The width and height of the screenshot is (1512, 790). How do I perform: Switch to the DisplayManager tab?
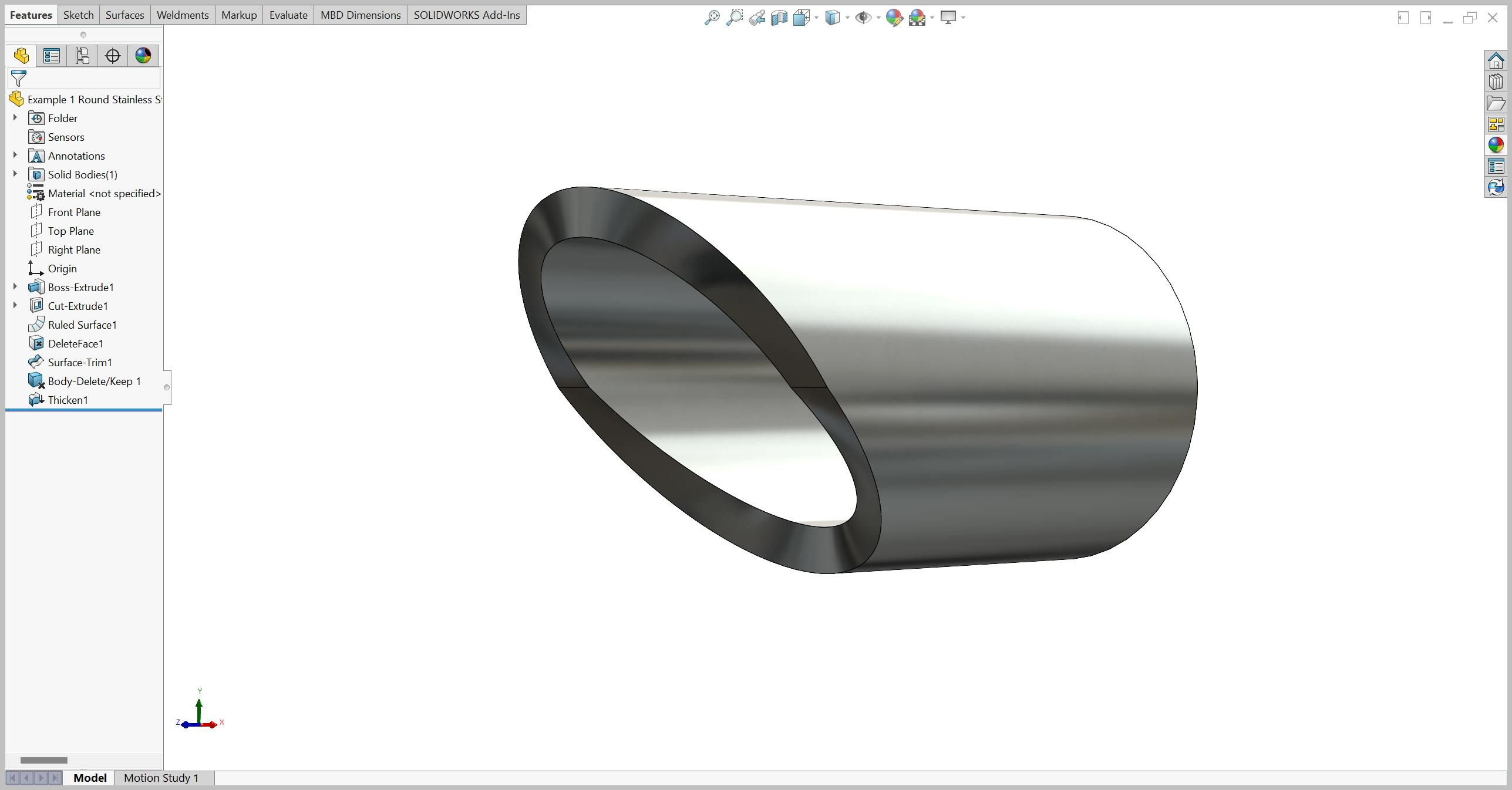pyautogui.click(x=143, y=55)
